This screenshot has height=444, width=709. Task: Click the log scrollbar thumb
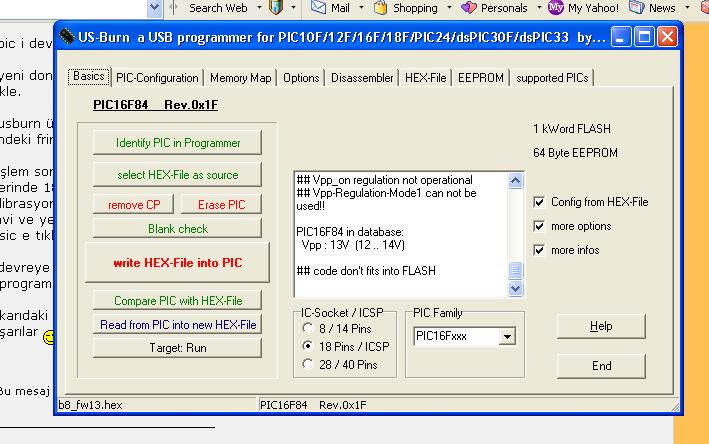515,270
